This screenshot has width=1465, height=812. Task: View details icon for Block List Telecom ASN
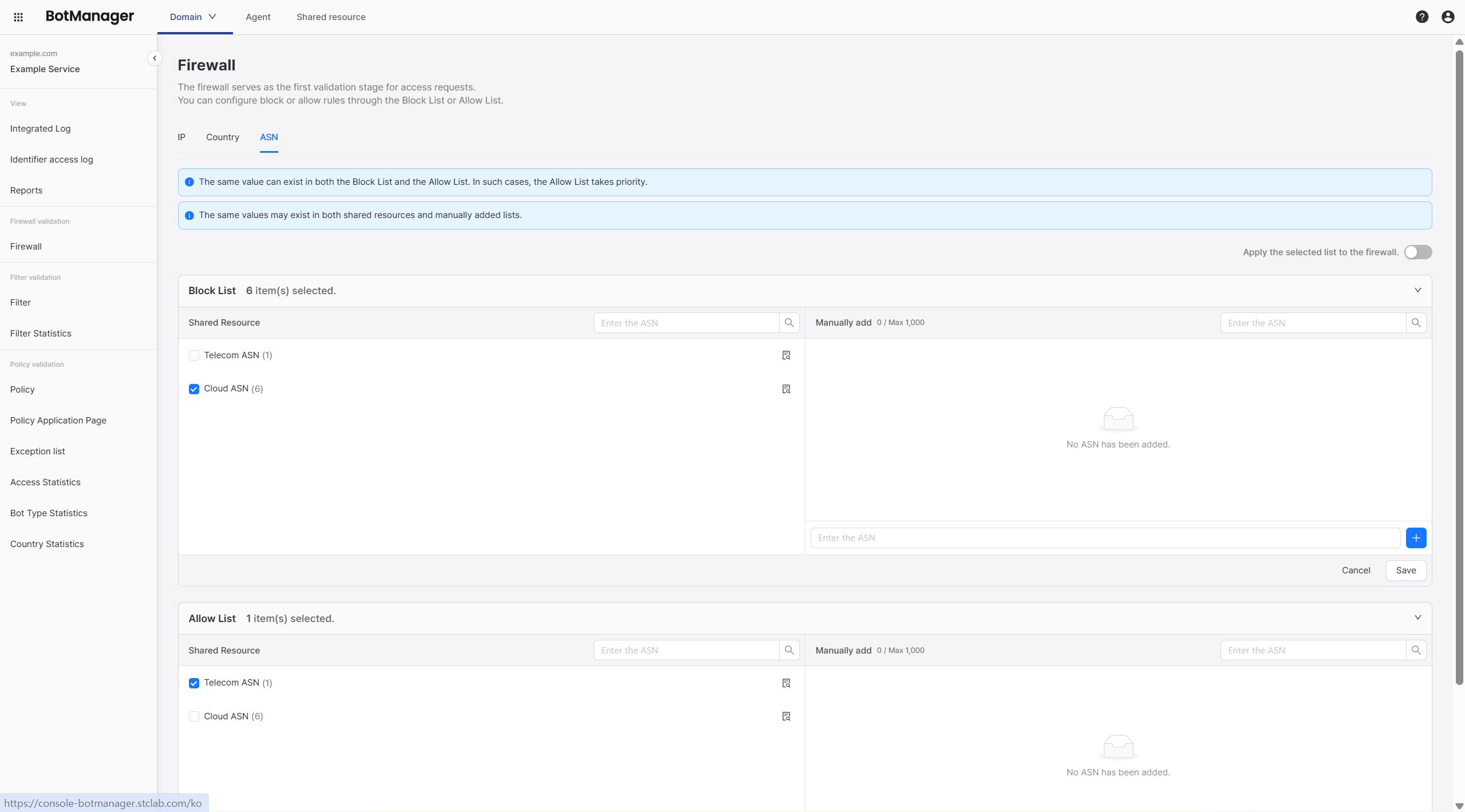click(x=786, y=355)
